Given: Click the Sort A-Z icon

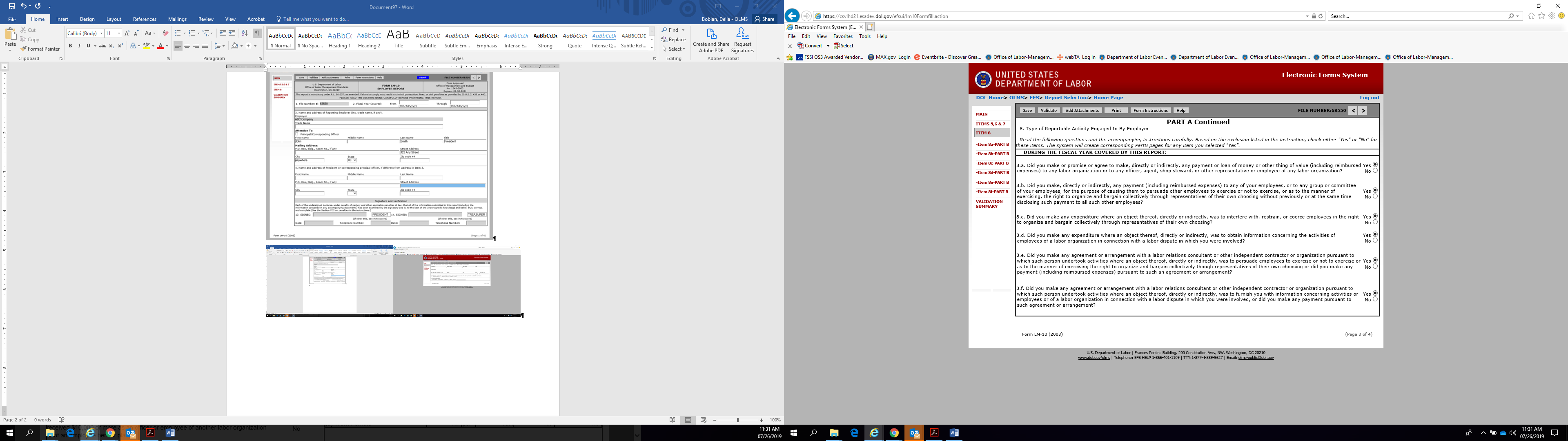Looking at the screenshot, I should pos(245,33).
